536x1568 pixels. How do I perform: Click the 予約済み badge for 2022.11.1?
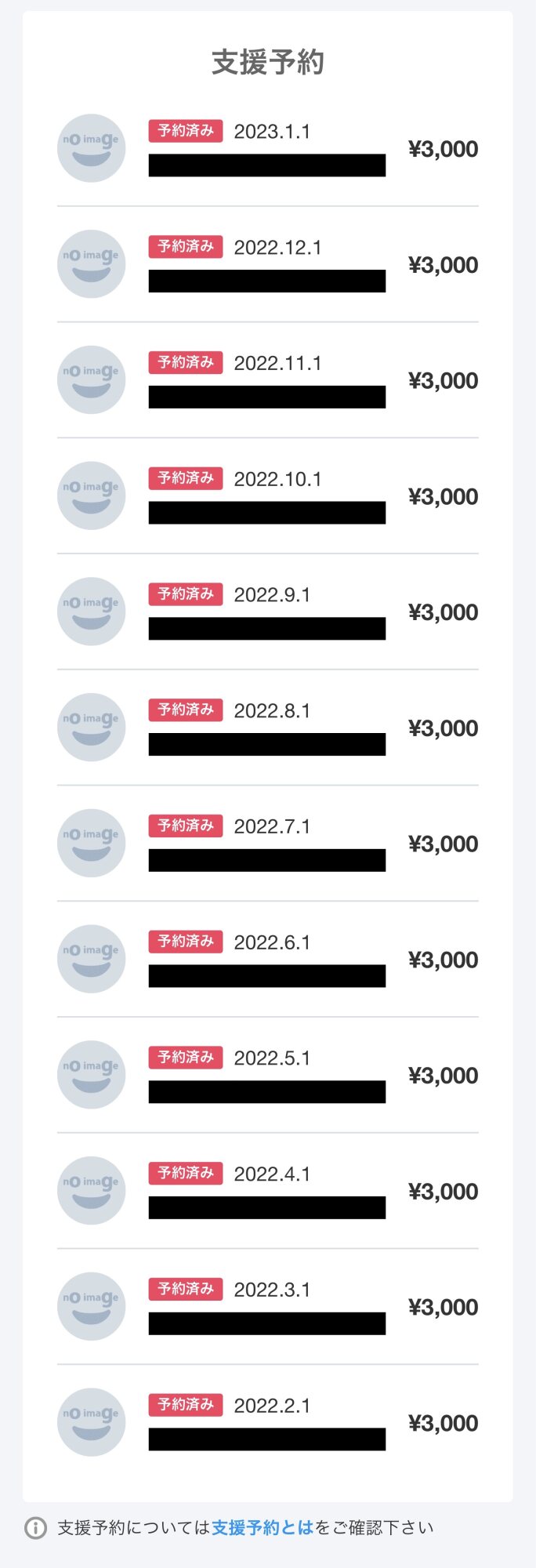pos(186,362)
